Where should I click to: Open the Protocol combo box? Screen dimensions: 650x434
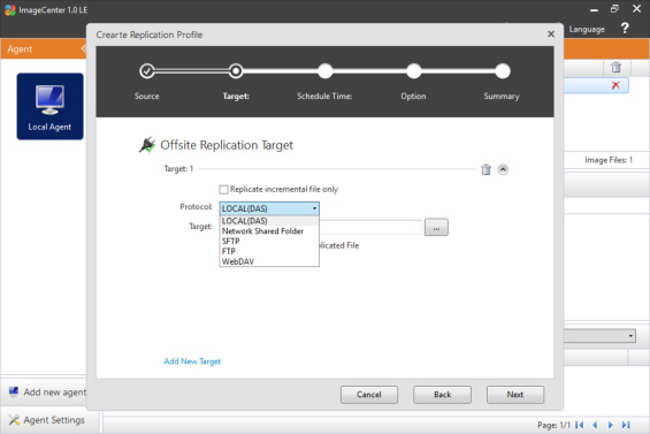tap(269, 209)
